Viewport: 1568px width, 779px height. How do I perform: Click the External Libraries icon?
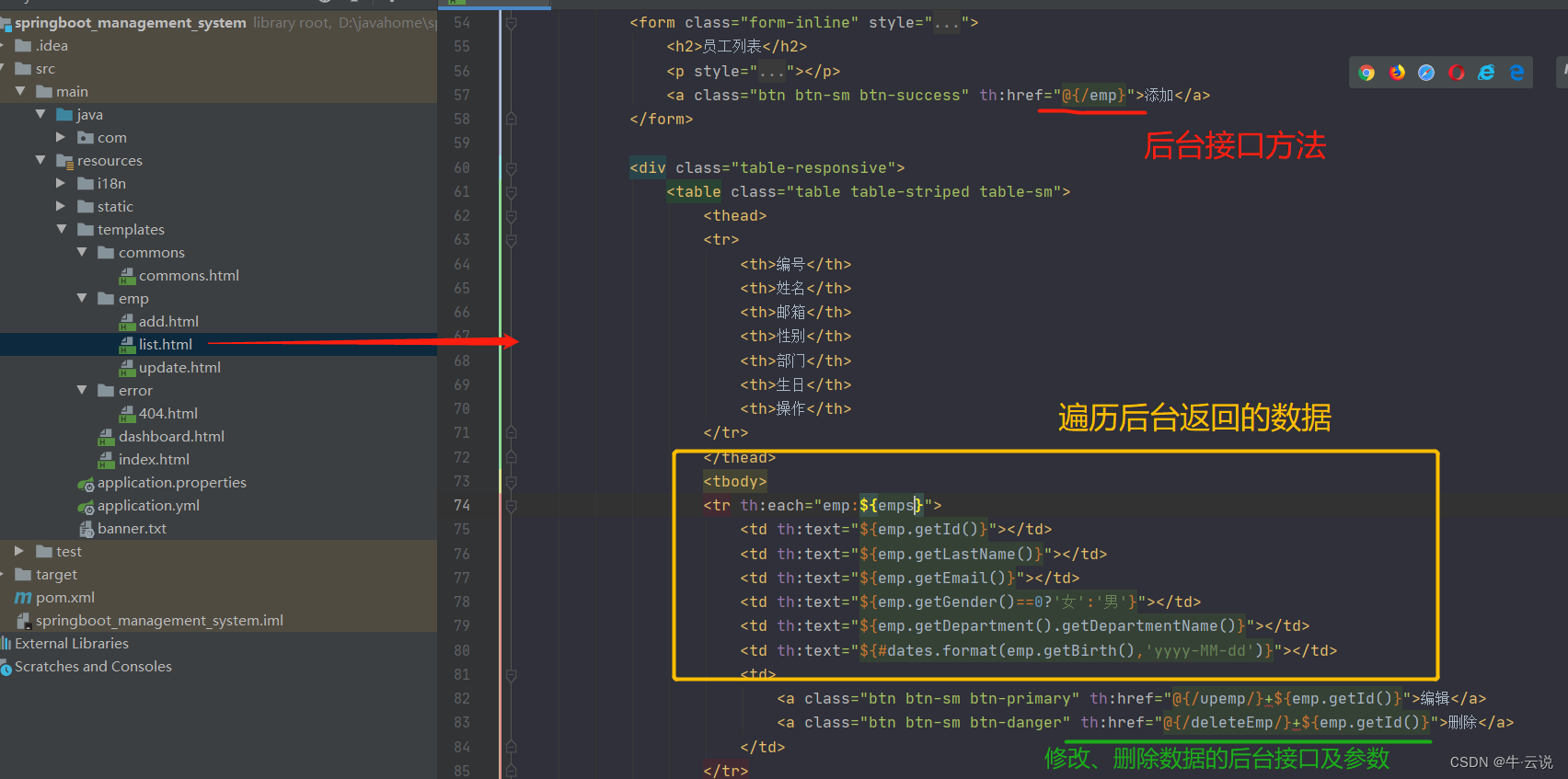6,644
